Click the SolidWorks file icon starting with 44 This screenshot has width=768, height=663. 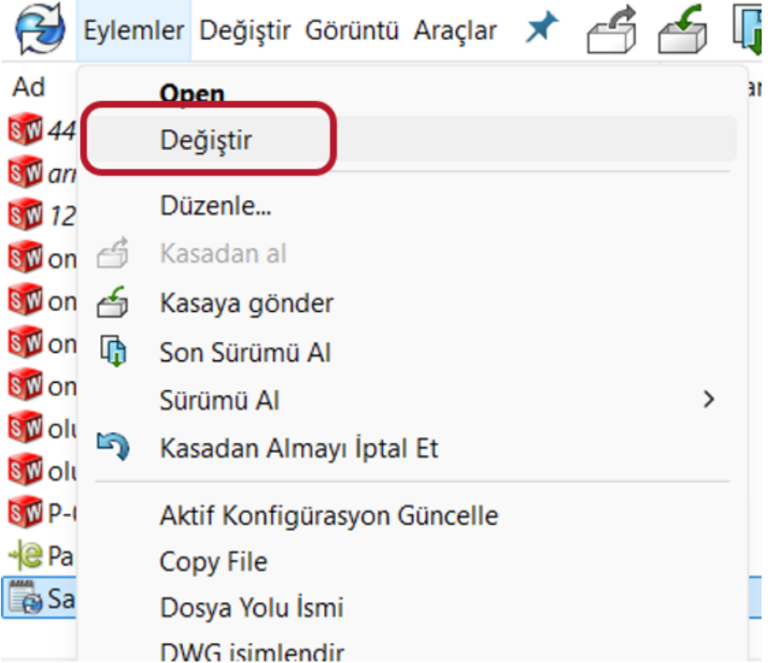click(25, 129)
